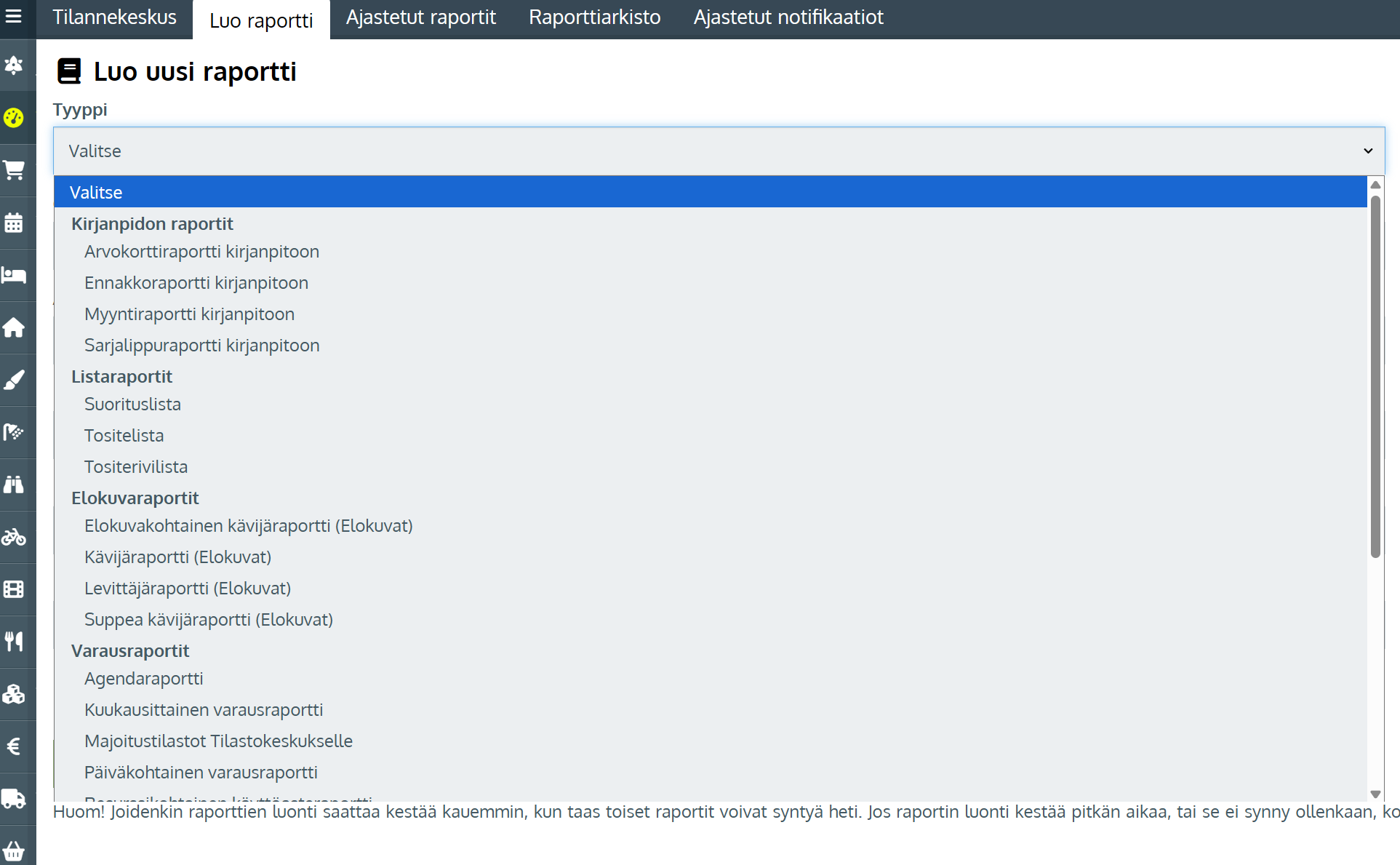Select the bicycle sidebar icon
1400x865 pixels.
tap(14, 537)
